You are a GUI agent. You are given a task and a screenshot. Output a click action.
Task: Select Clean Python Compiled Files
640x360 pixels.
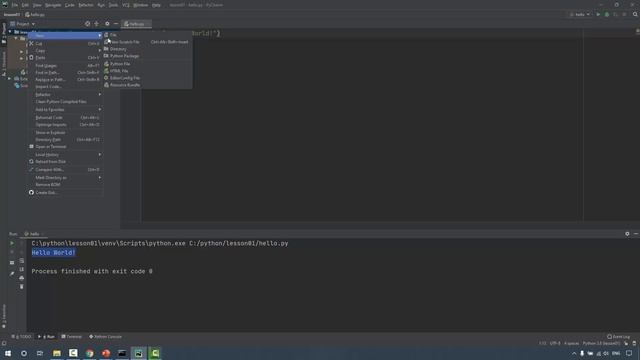(65, 102)
